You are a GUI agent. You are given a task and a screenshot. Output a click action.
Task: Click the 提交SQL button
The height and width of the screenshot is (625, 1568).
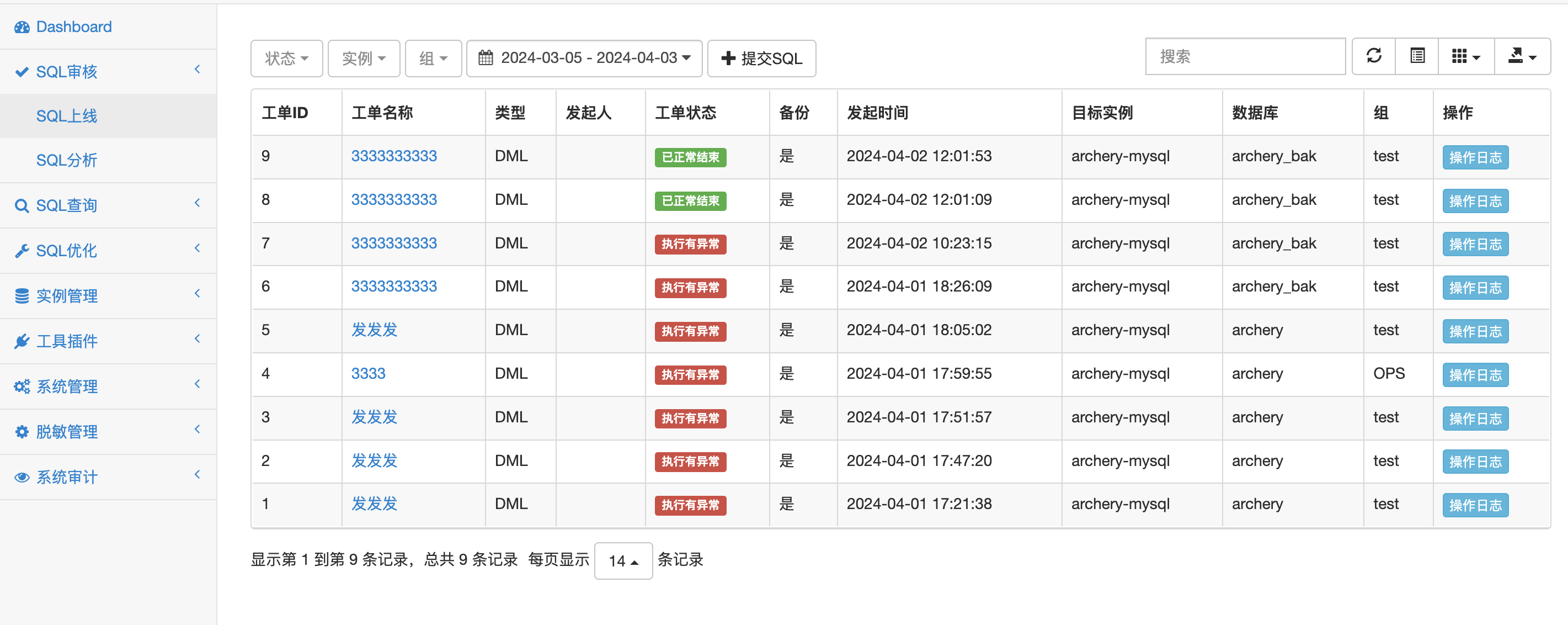[x=761, y=59]
